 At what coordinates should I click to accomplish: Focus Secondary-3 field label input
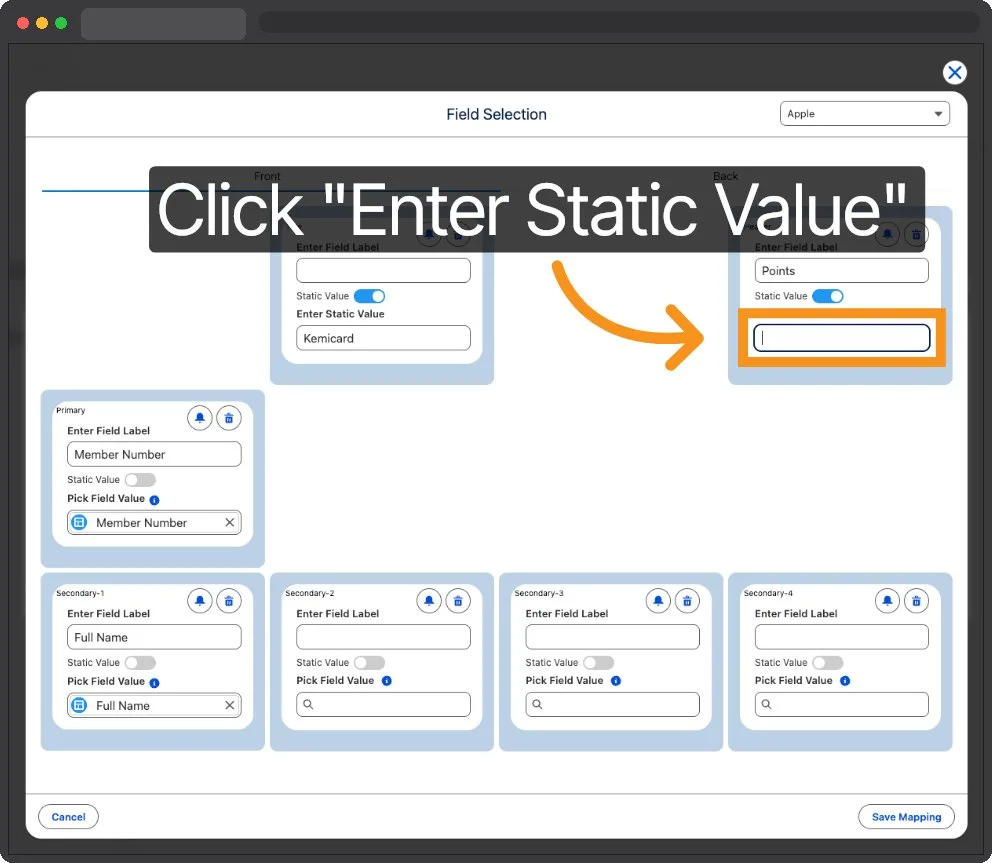(612, 637)
